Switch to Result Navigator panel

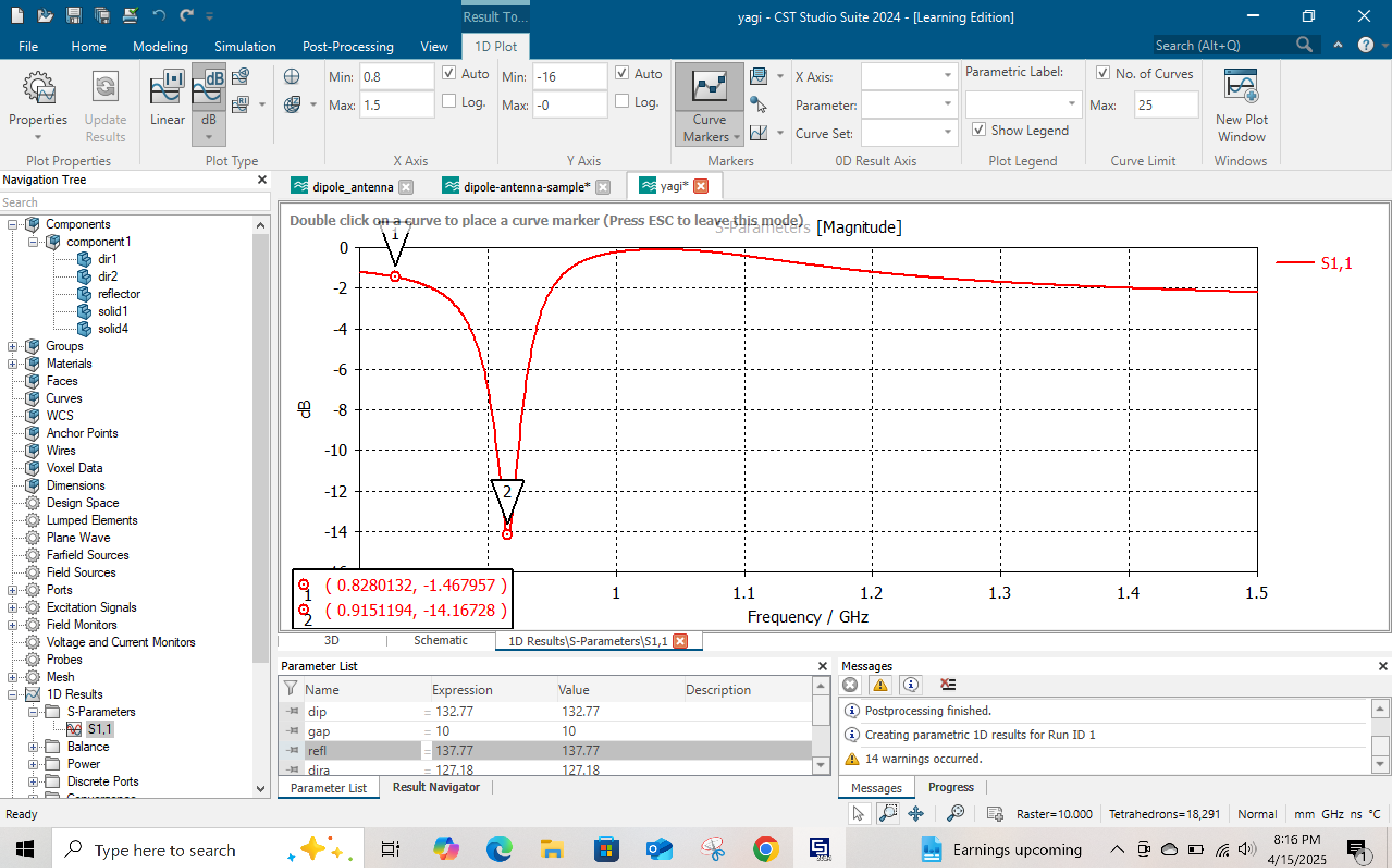[x=436, y=787]
